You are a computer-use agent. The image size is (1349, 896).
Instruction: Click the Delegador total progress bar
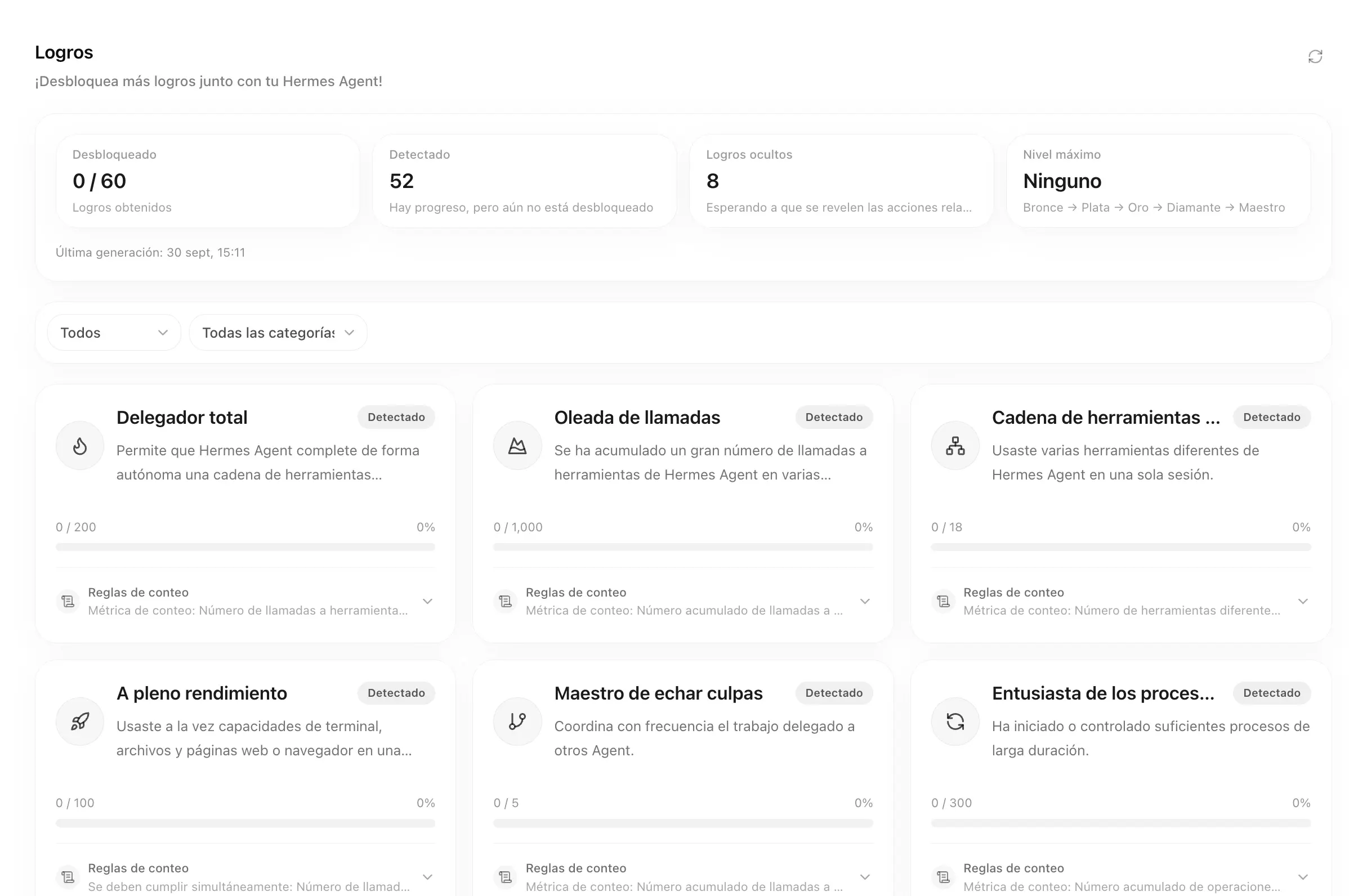(x=245, y=547)
